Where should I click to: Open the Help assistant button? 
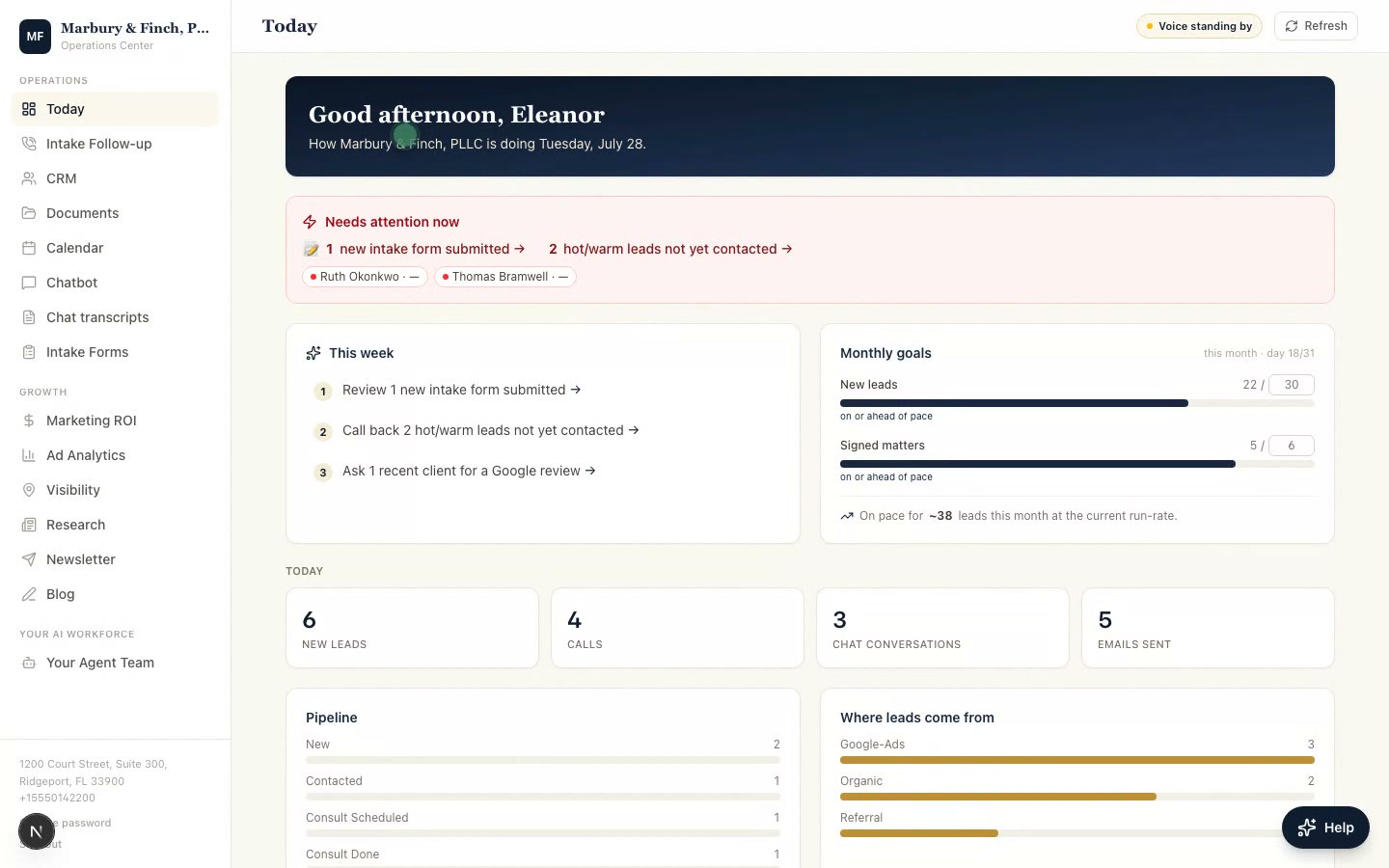tap(1325, 827)
